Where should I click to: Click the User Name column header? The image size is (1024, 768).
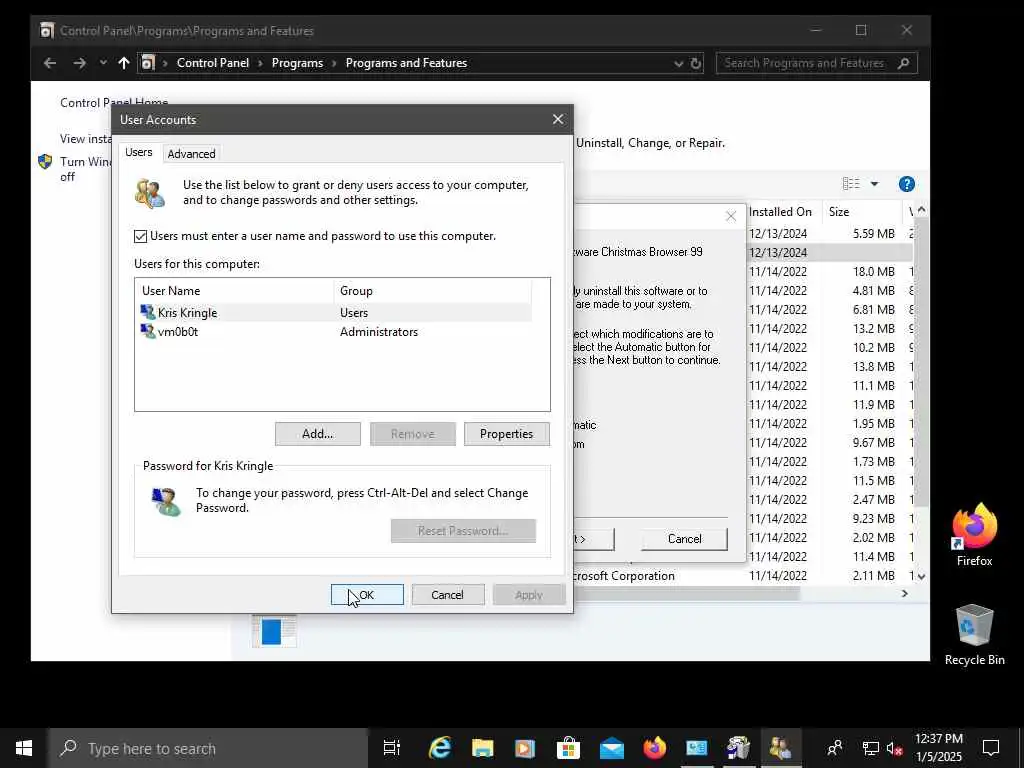pos(235,291)
